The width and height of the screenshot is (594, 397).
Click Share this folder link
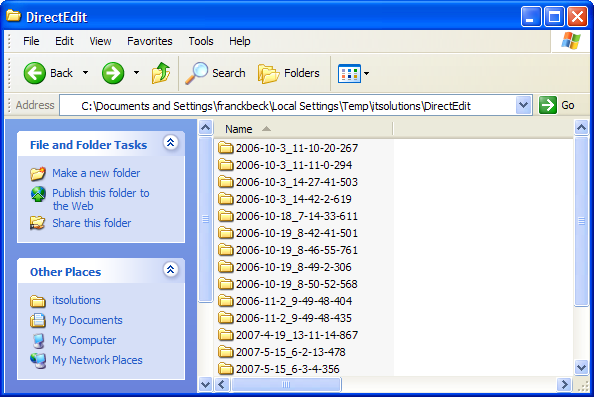click(92, 223)
